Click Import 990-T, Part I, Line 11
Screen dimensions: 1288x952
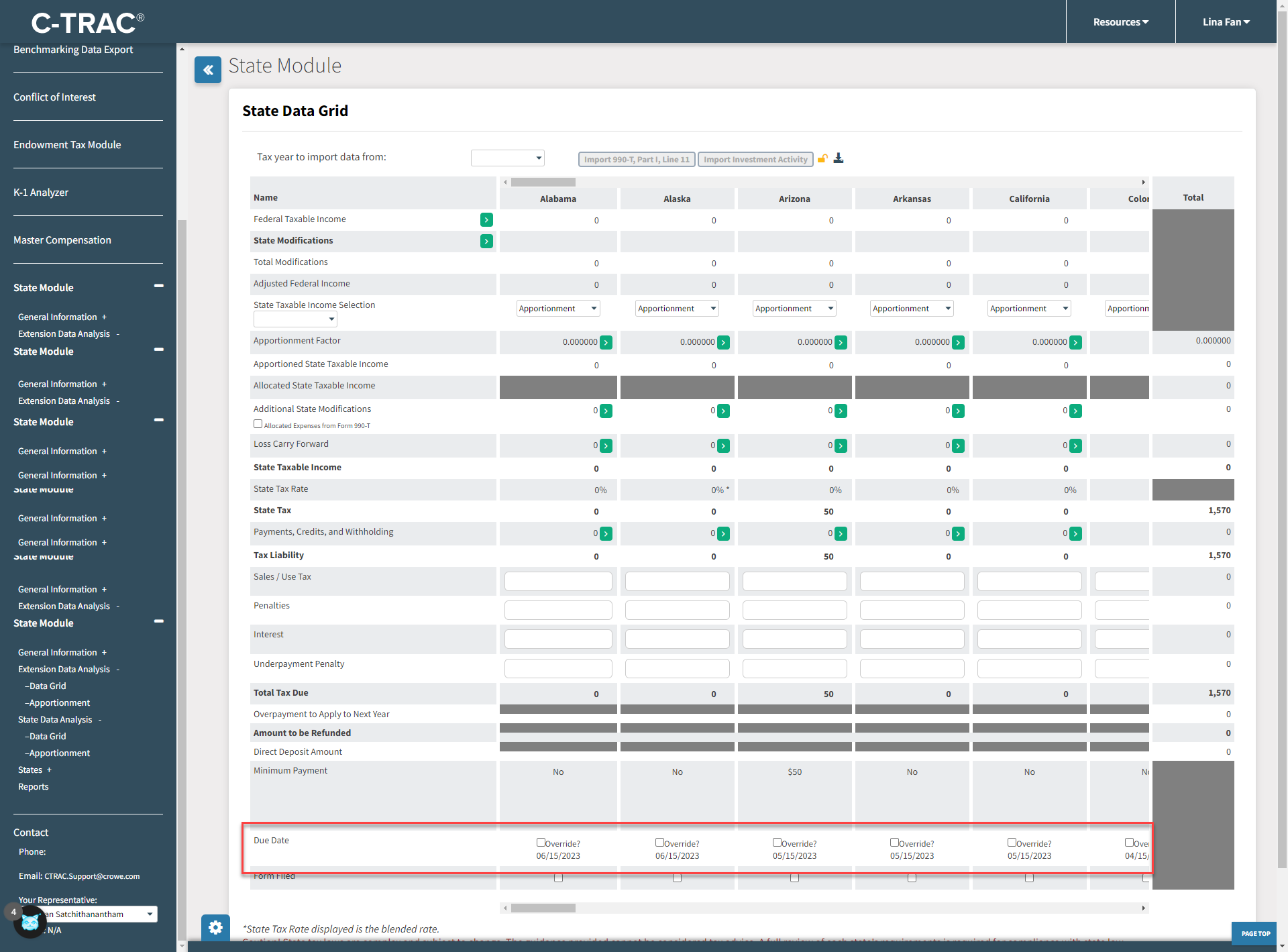(636, 159)
